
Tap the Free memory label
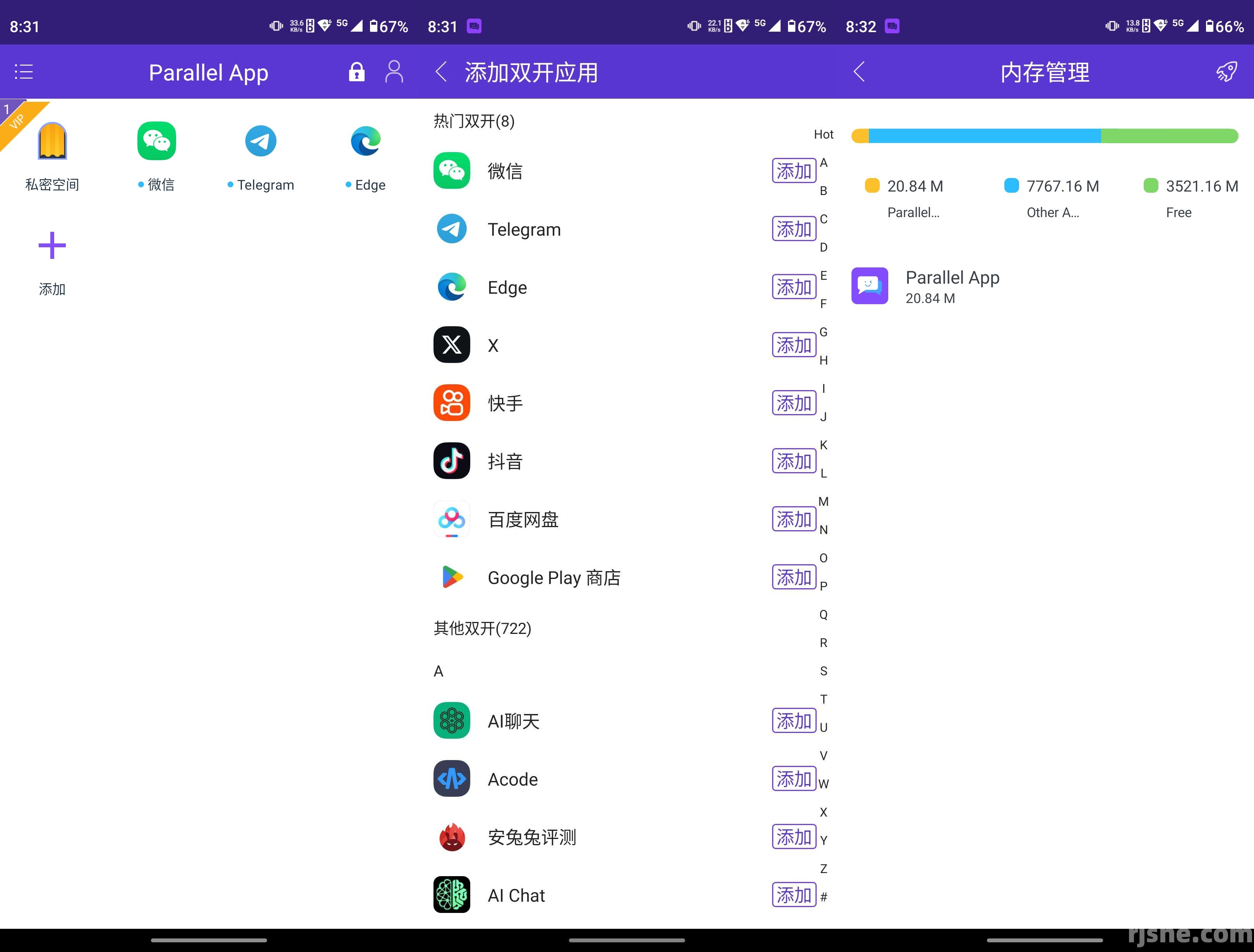[x=1179, y=212]
